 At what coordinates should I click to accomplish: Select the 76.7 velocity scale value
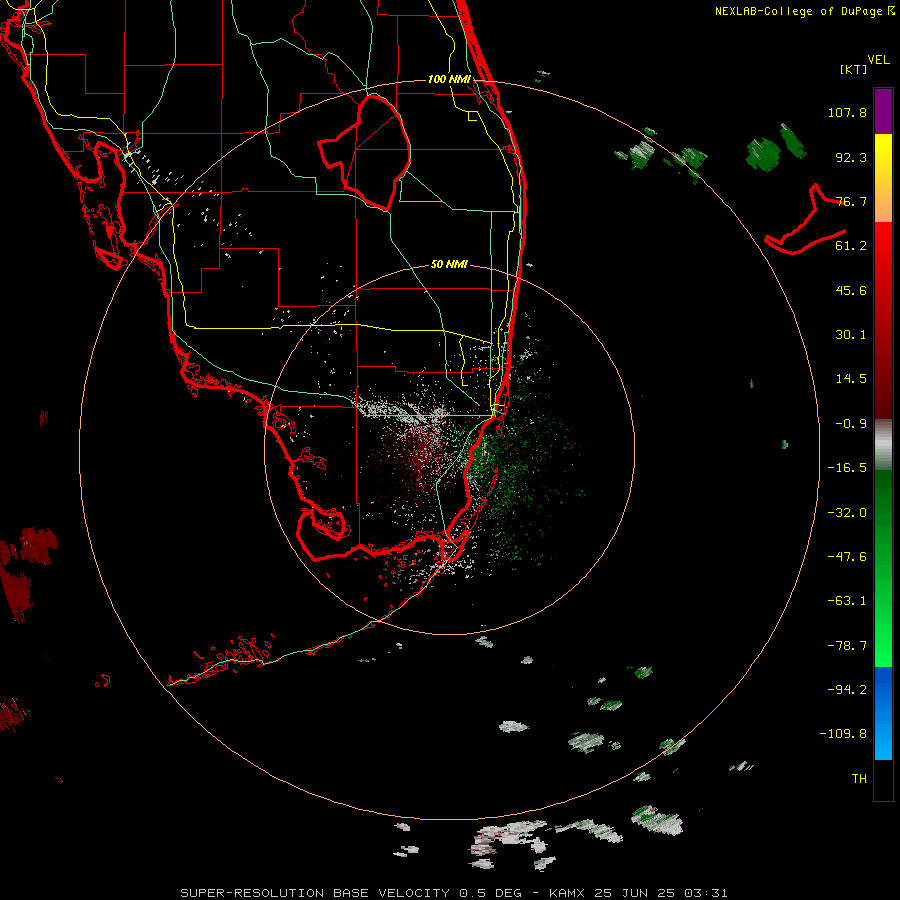tap(851, 201)
